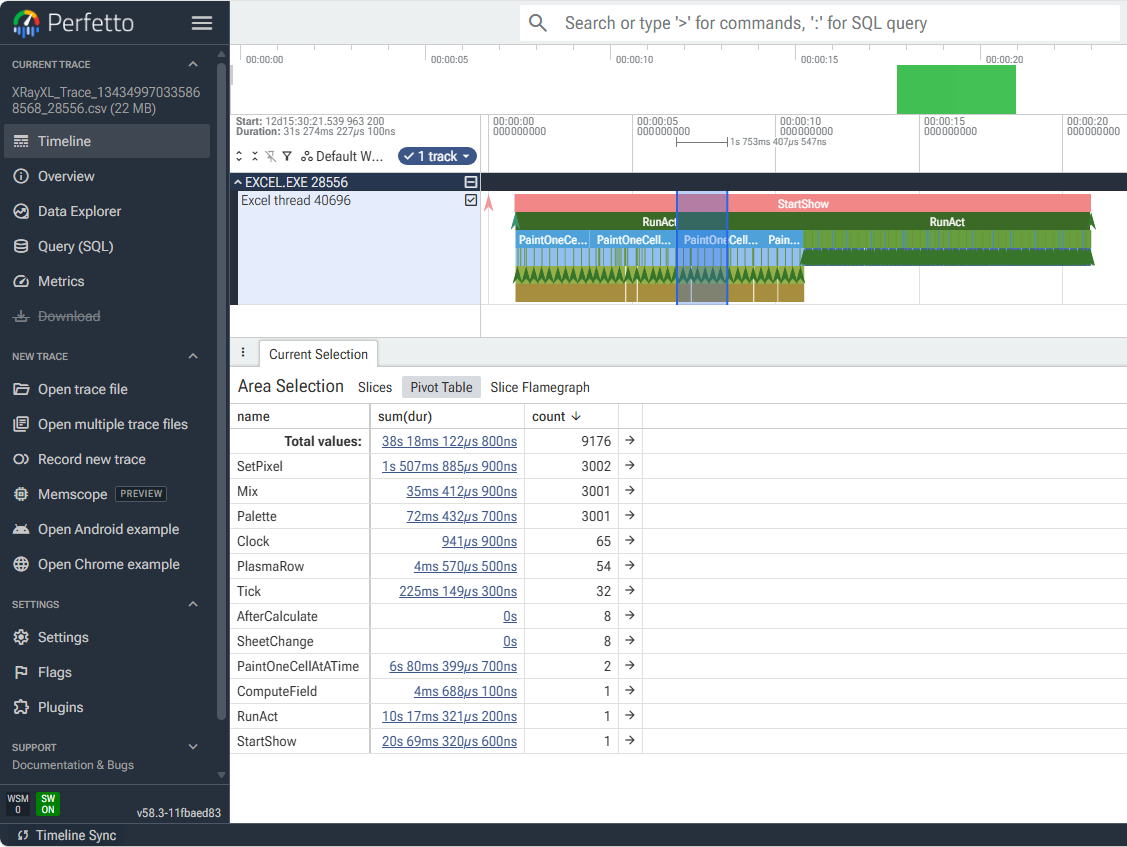Click SetPixel duration link 1s 507ms
Viewport: 1127px width, 847px height.
(449, 466)
